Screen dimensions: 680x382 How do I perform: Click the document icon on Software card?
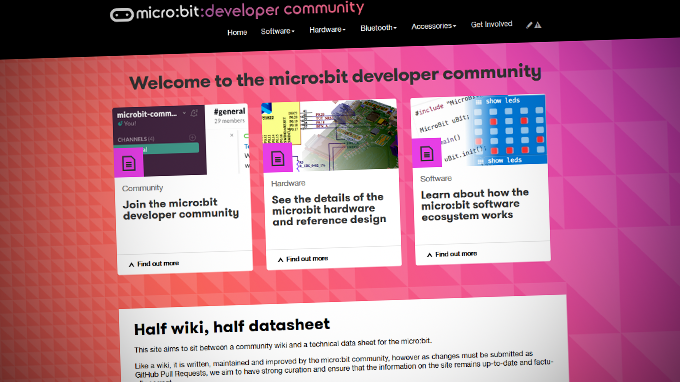pyautogui.click(x=426, y=153)
